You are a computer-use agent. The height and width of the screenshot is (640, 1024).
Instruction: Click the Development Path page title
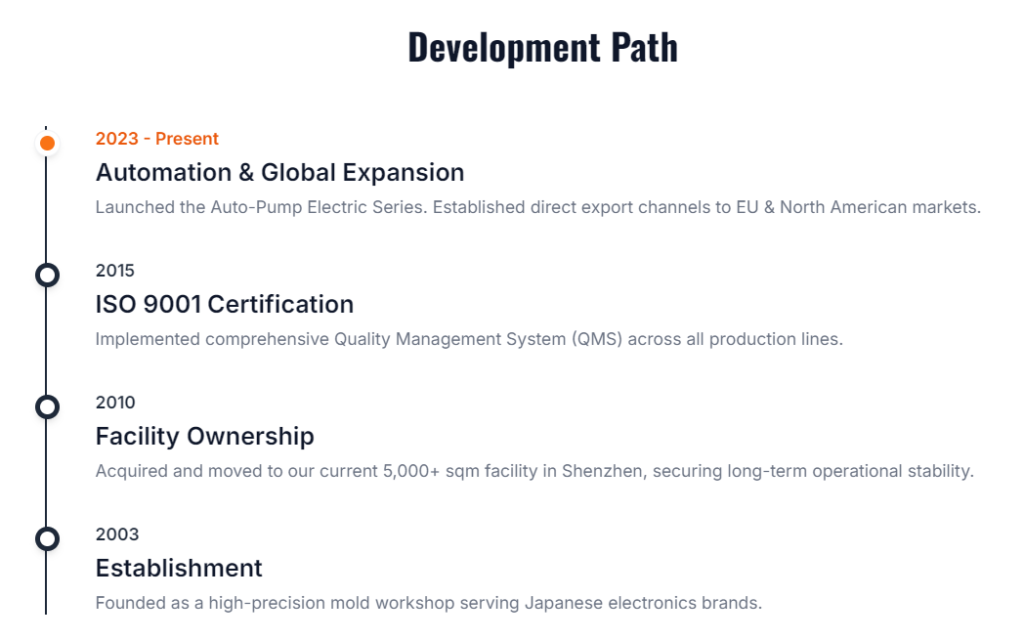[542, 47]
